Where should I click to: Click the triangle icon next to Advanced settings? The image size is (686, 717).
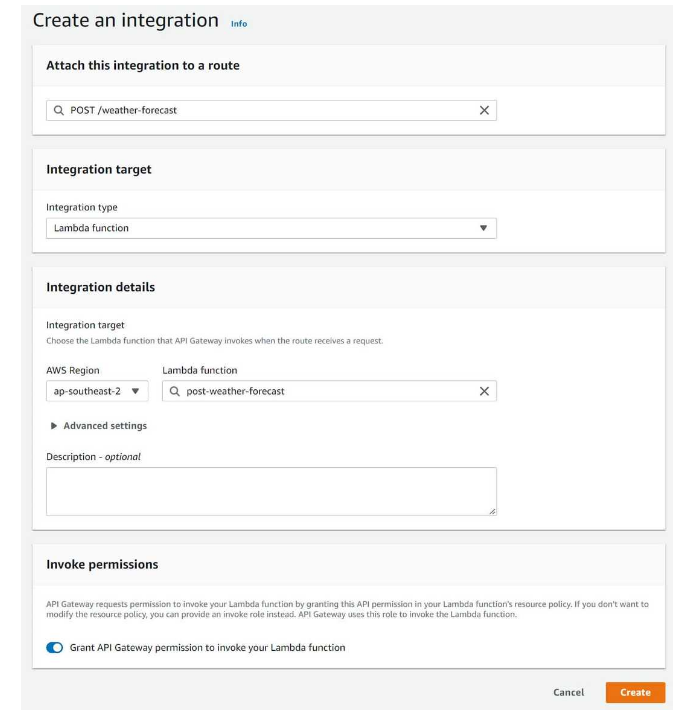(54, 426)
